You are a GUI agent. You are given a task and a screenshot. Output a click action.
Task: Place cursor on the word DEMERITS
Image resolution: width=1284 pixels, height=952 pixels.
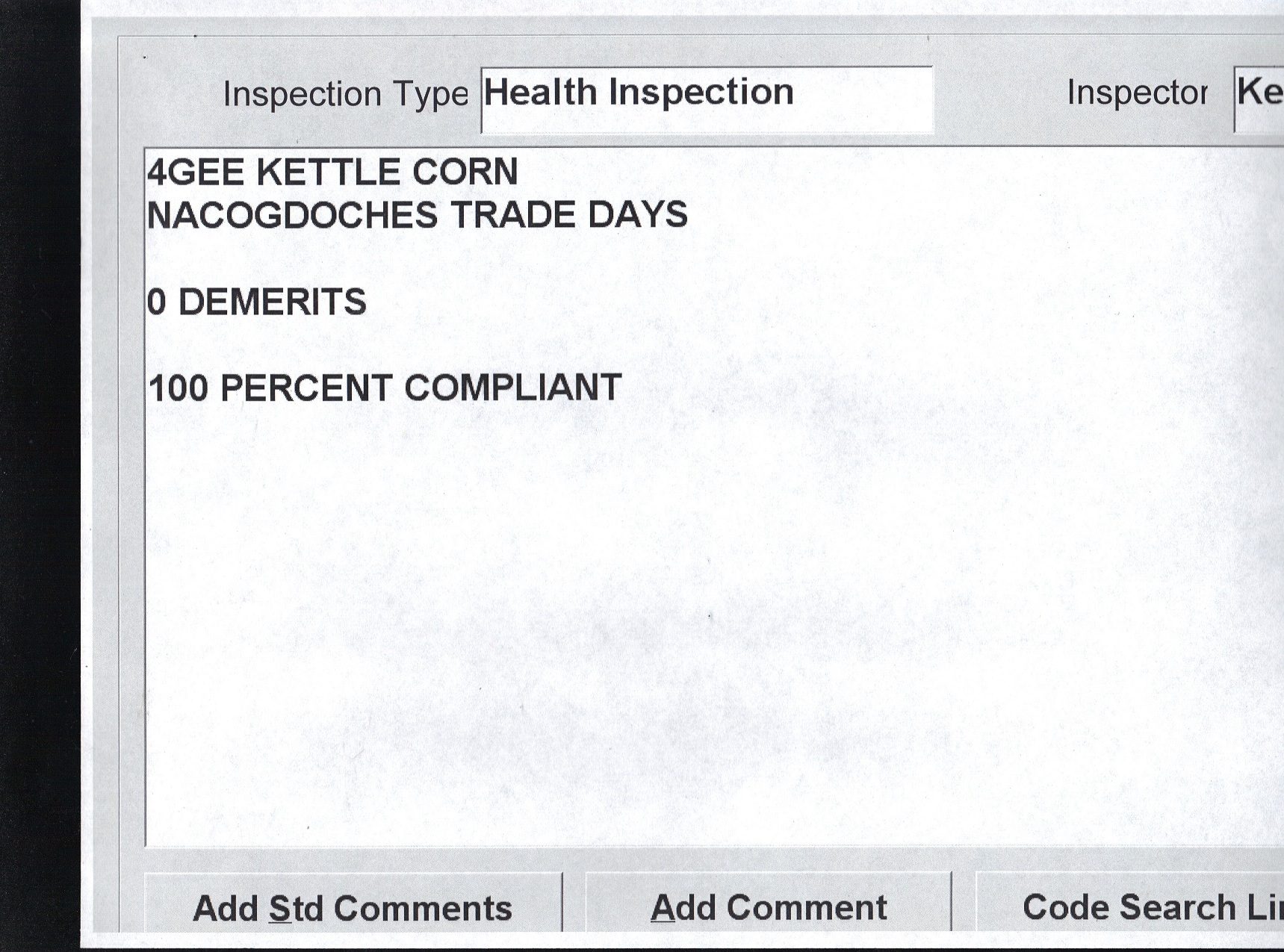click(x=272, y=302)
